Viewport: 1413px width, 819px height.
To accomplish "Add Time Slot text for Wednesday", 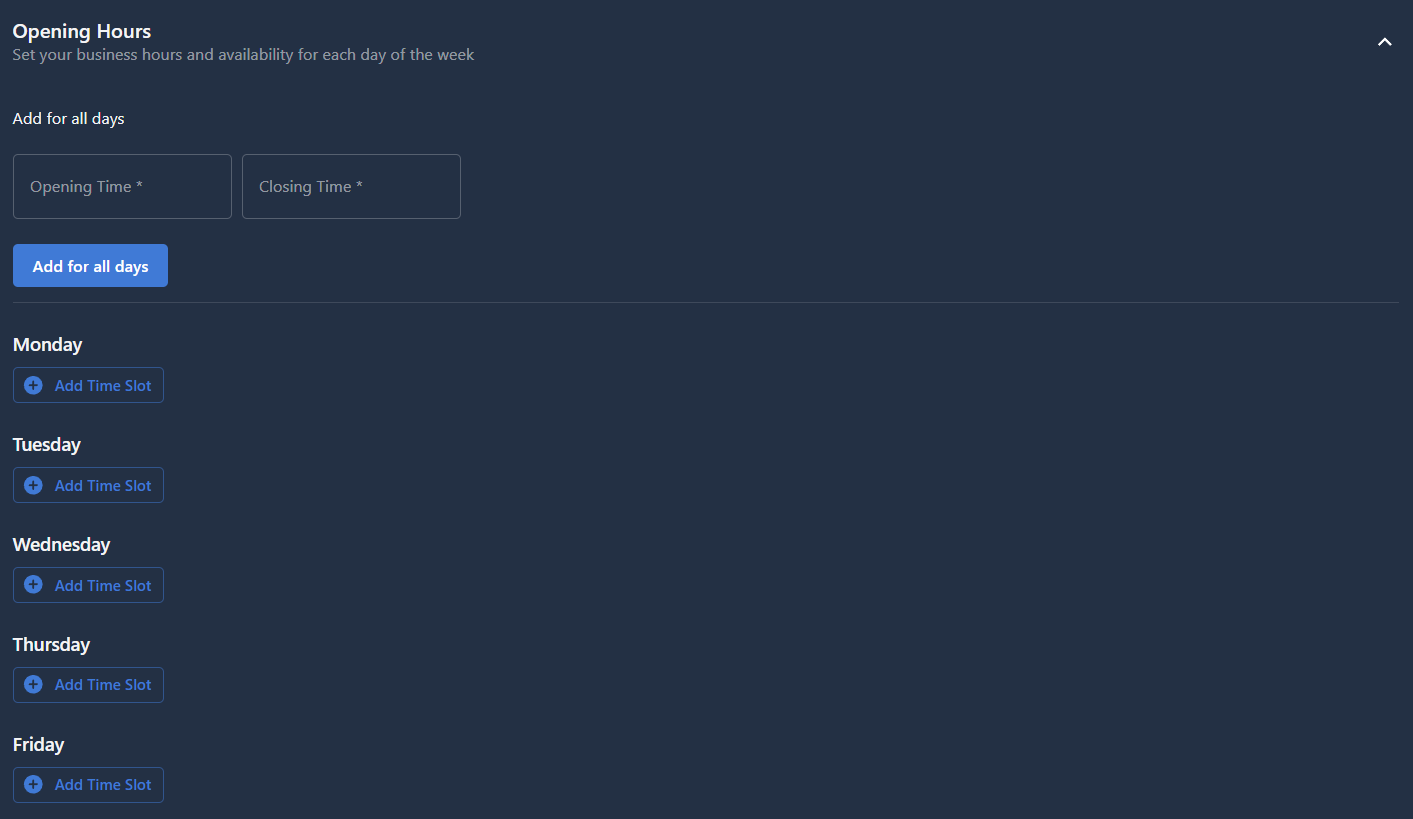I will point(103,585).
